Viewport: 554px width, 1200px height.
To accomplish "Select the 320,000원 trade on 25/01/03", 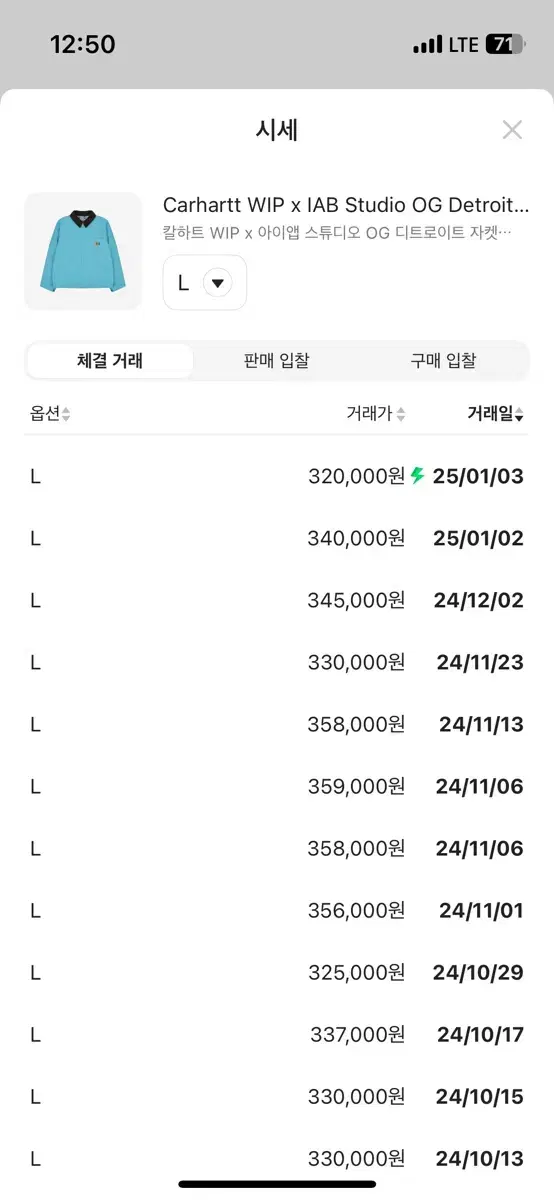I will [277, 476].
